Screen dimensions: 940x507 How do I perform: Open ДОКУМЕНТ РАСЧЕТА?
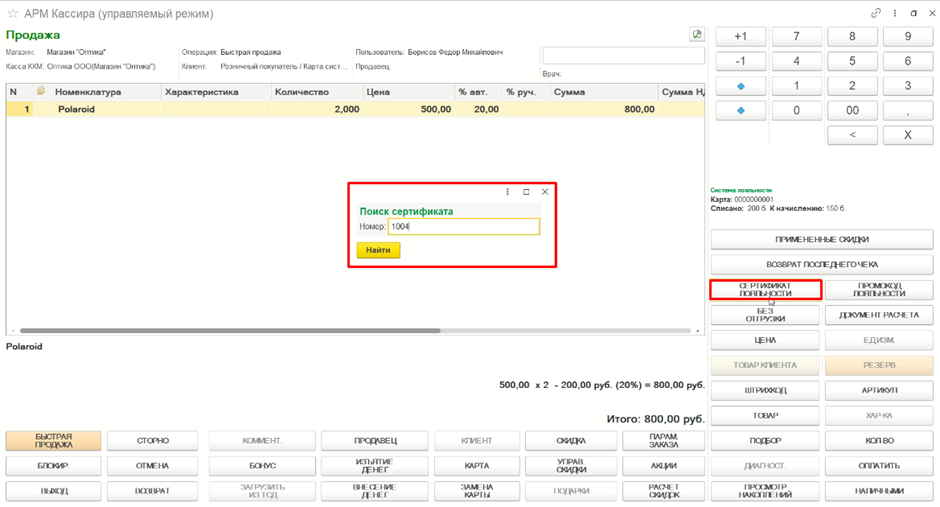tap(879, 315)
